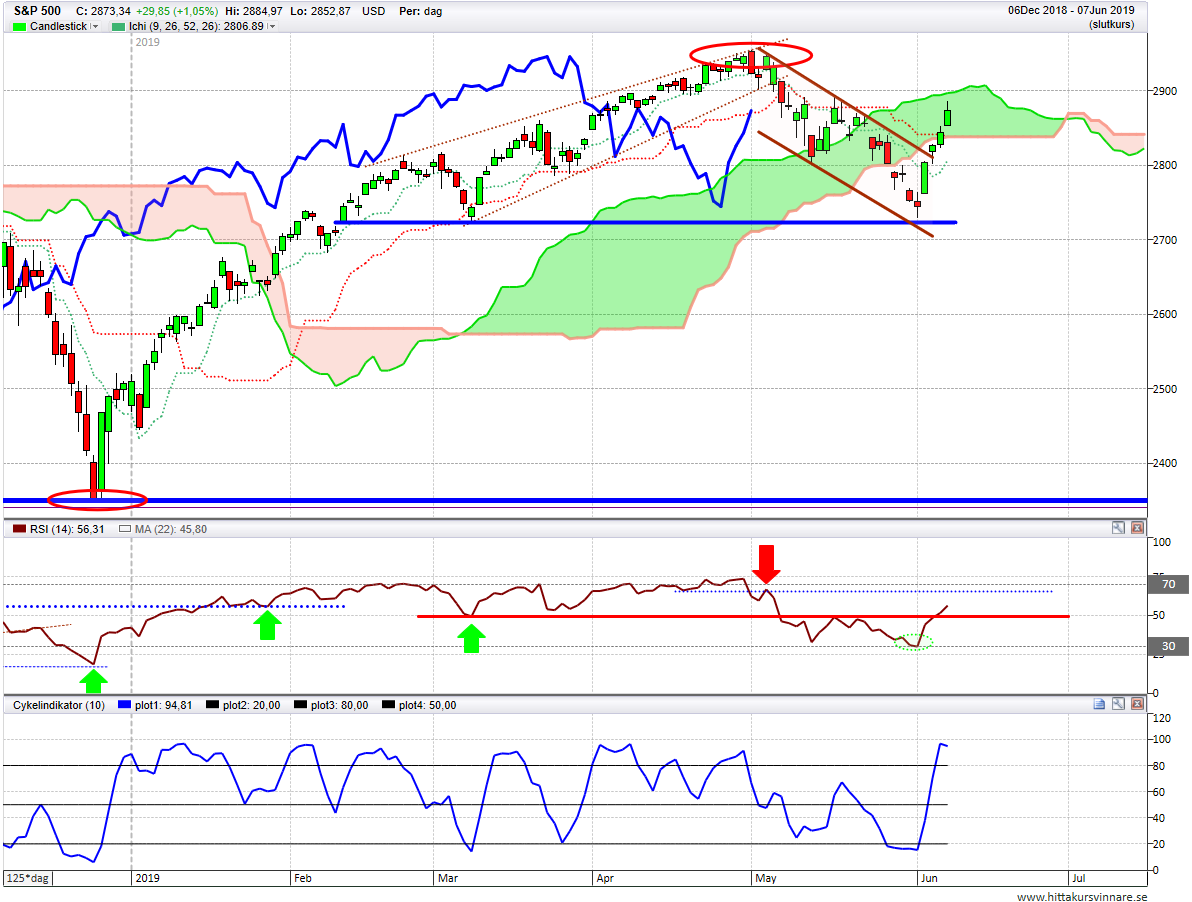Click the white MA (22) color swatch
Viewport: 1192px width, 902px height.
coord(125,529)
